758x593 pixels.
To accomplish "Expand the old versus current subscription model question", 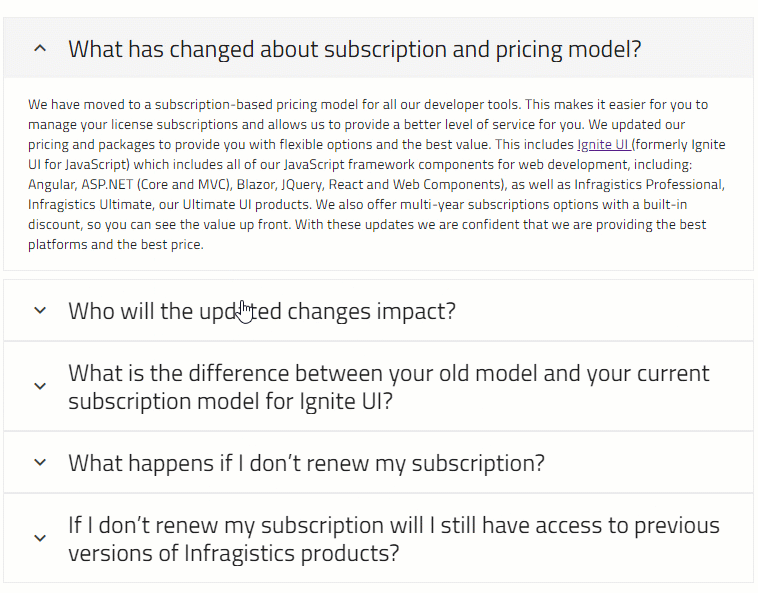I will coord(388,386).
